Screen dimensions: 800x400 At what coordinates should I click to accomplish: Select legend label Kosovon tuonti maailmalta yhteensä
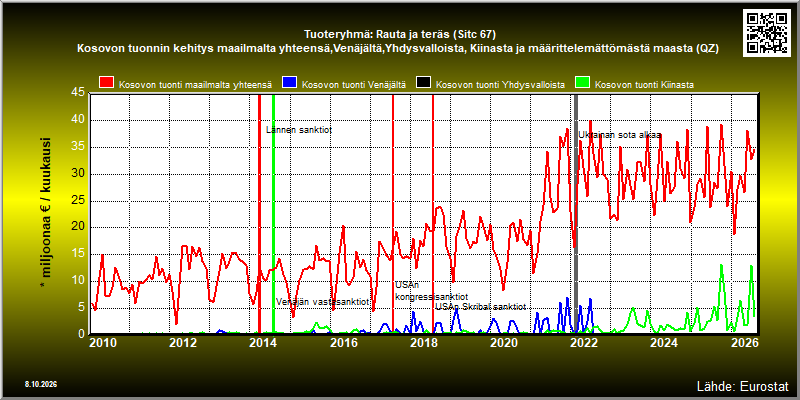(x=195, y=85)
